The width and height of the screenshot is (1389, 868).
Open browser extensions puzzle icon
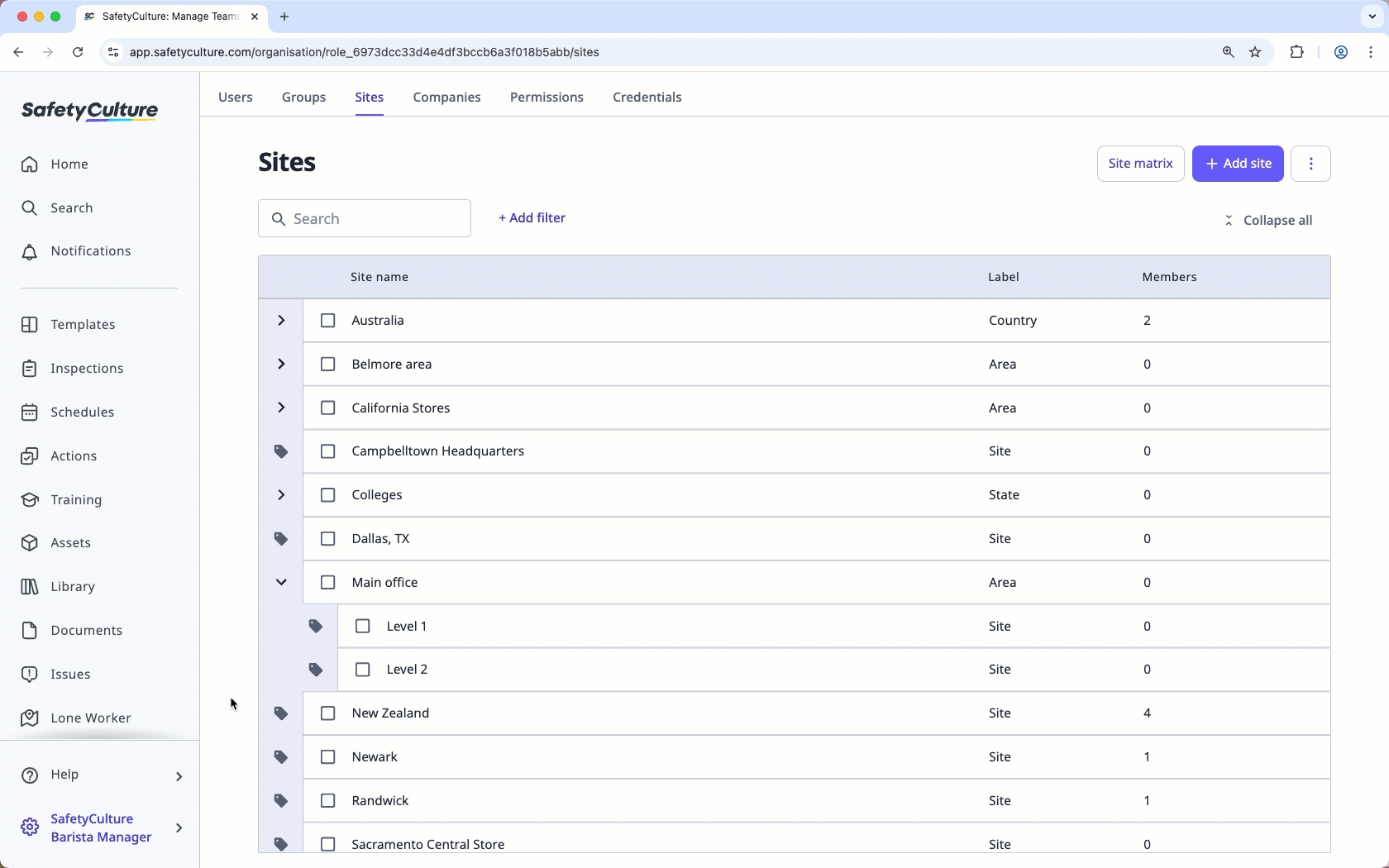point(1296,52)
